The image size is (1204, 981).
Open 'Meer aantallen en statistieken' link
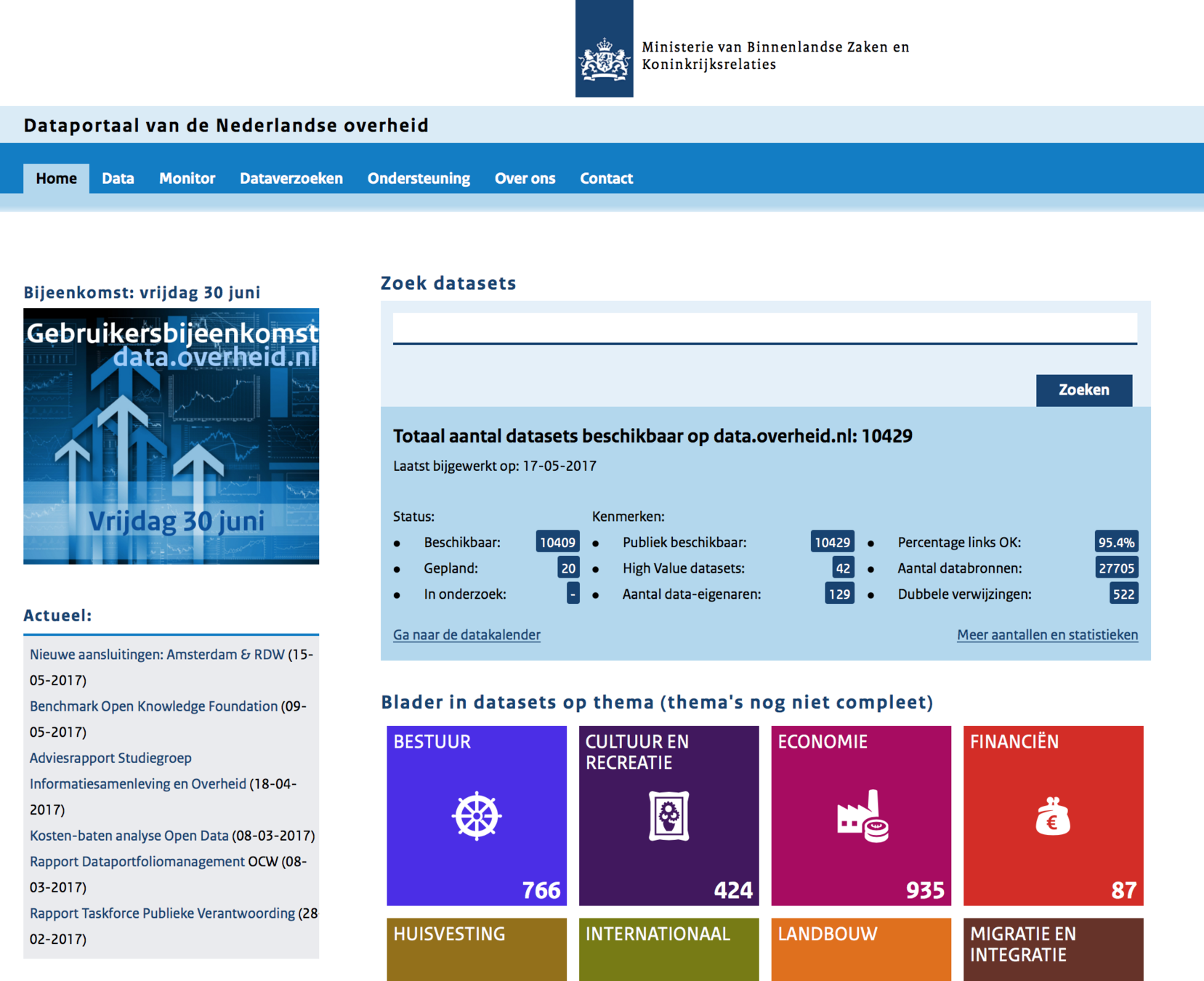1047,635
